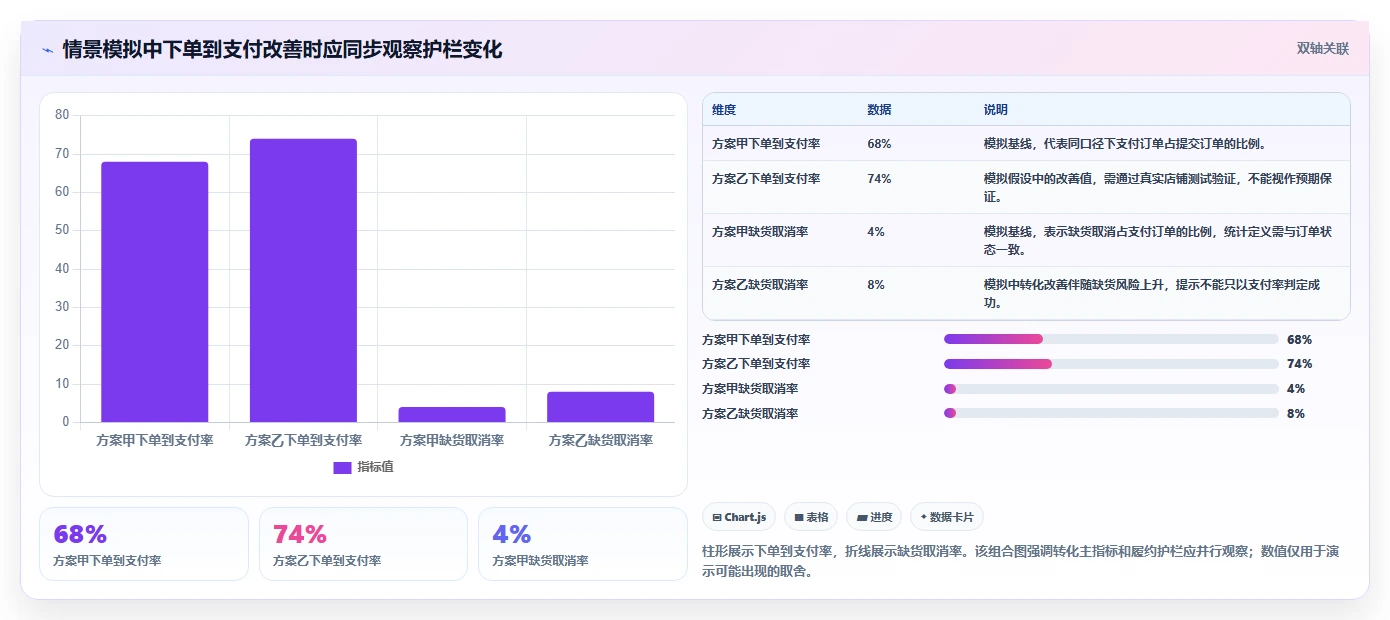Click the 74% data card
The height and width of the screenshot is (620, 1390).
(x=363, y=544)
